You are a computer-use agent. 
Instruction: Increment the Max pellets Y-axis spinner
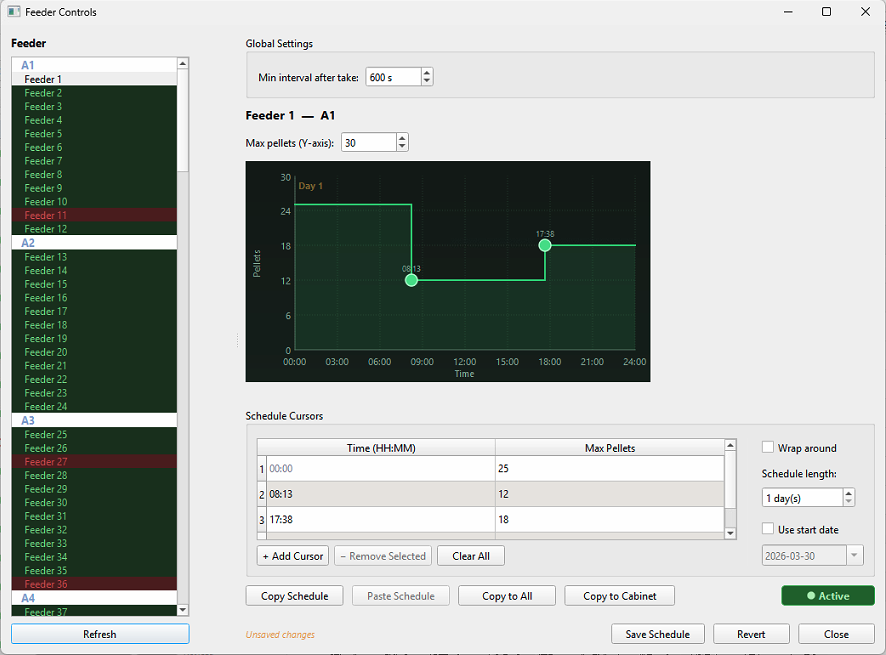400,137
